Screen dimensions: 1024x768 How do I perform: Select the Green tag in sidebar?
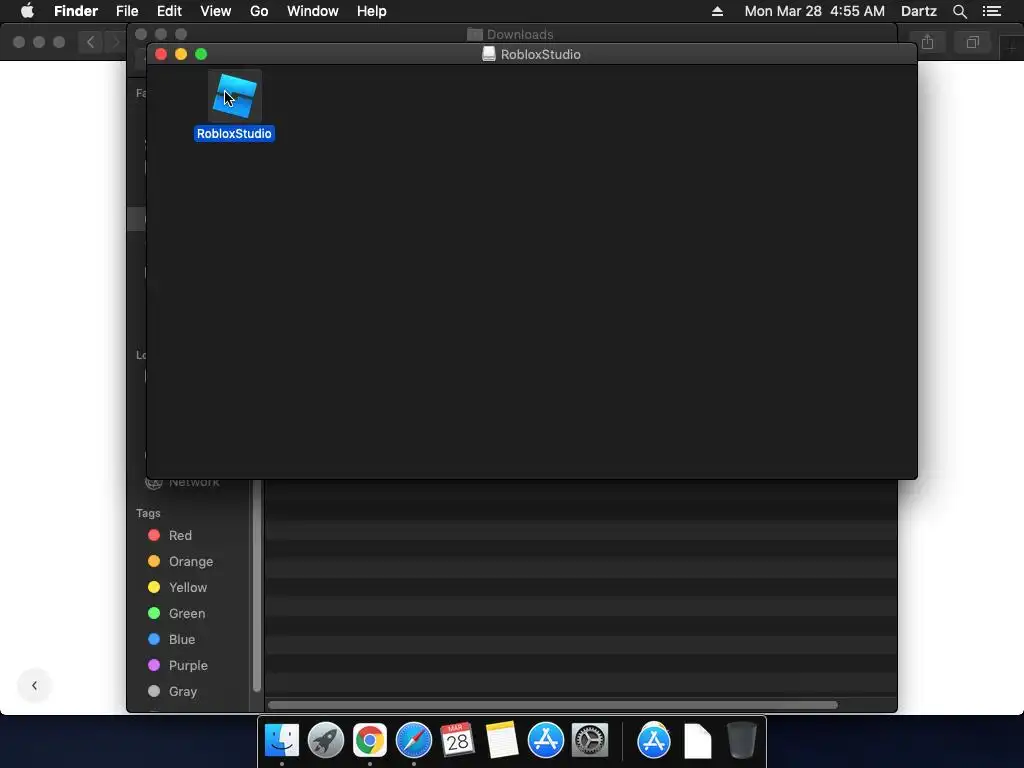pyautogui.click(x=176, y=614)
